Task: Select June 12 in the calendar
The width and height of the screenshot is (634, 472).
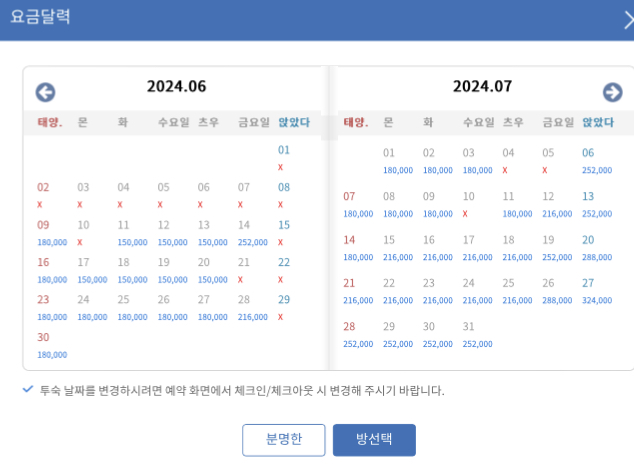Action: click(172, 233)
